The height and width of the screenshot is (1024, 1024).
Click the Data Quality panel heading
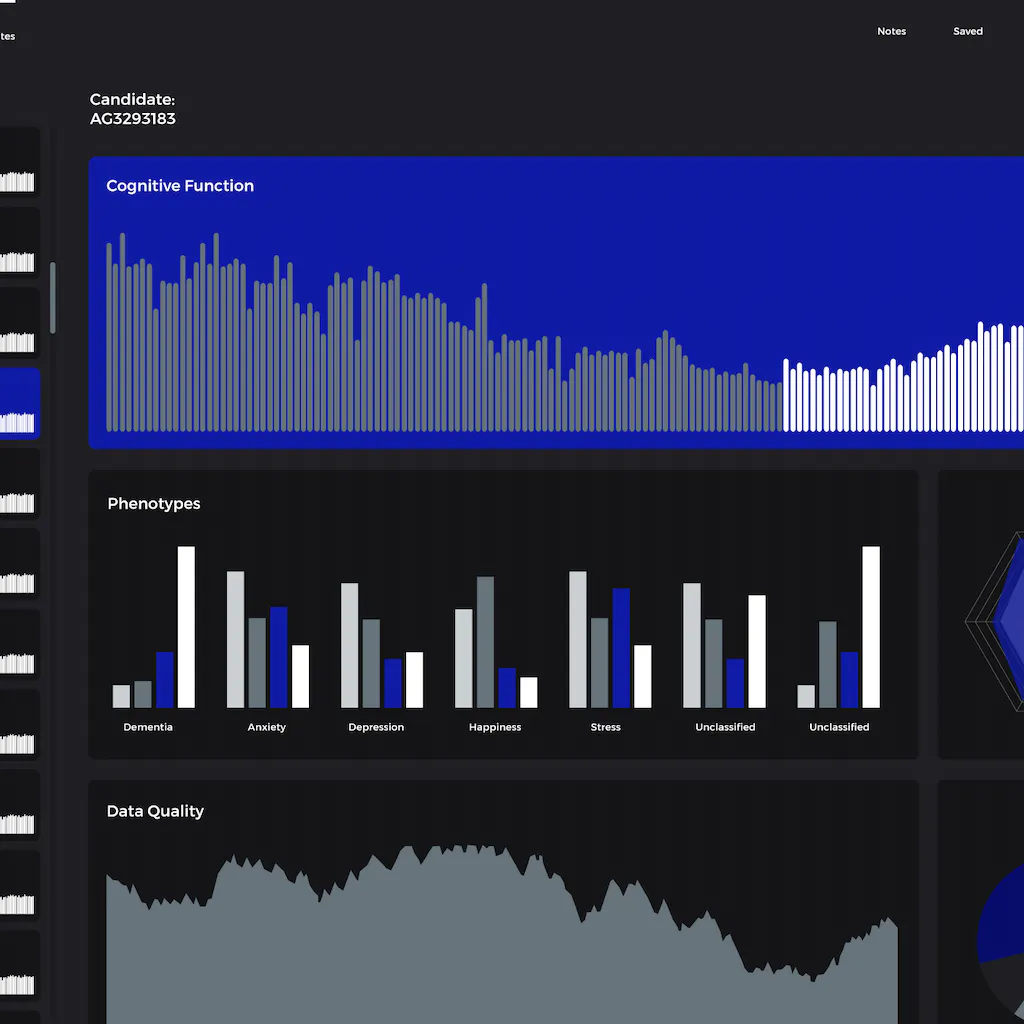pos(155,811)
